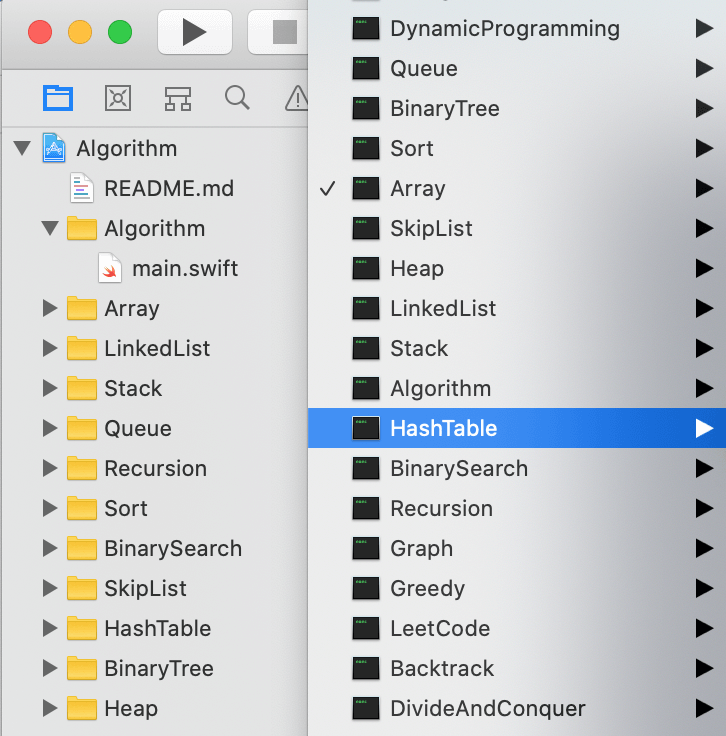Open the Project navigator folder icon

(58, 98)
